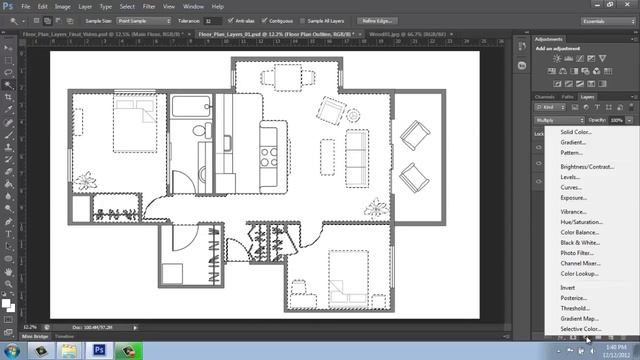Open the Sample Size dropdown
Image resolution: width=640 pixels, height=360 pixels.
point(144,21)
